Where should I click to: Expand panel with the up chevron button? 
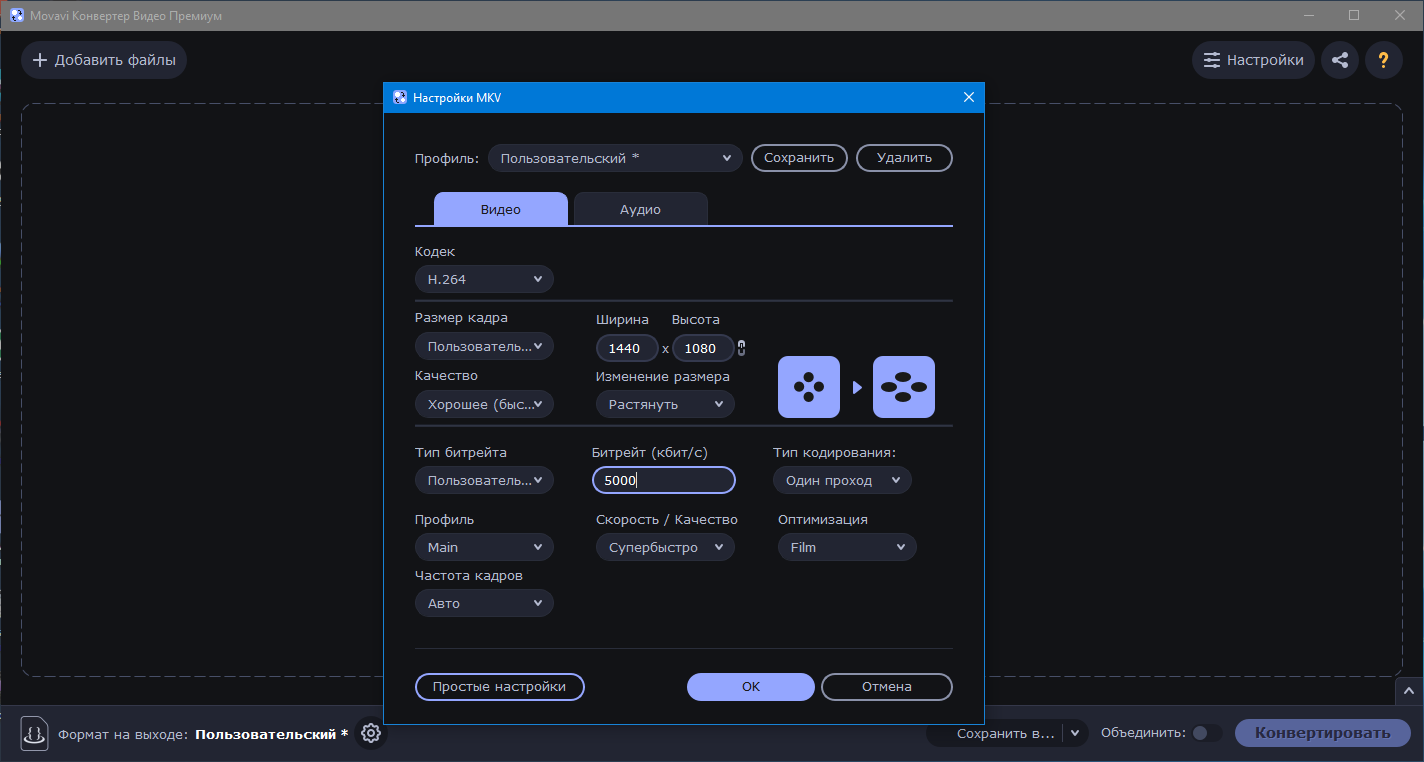pos(1409,690)
